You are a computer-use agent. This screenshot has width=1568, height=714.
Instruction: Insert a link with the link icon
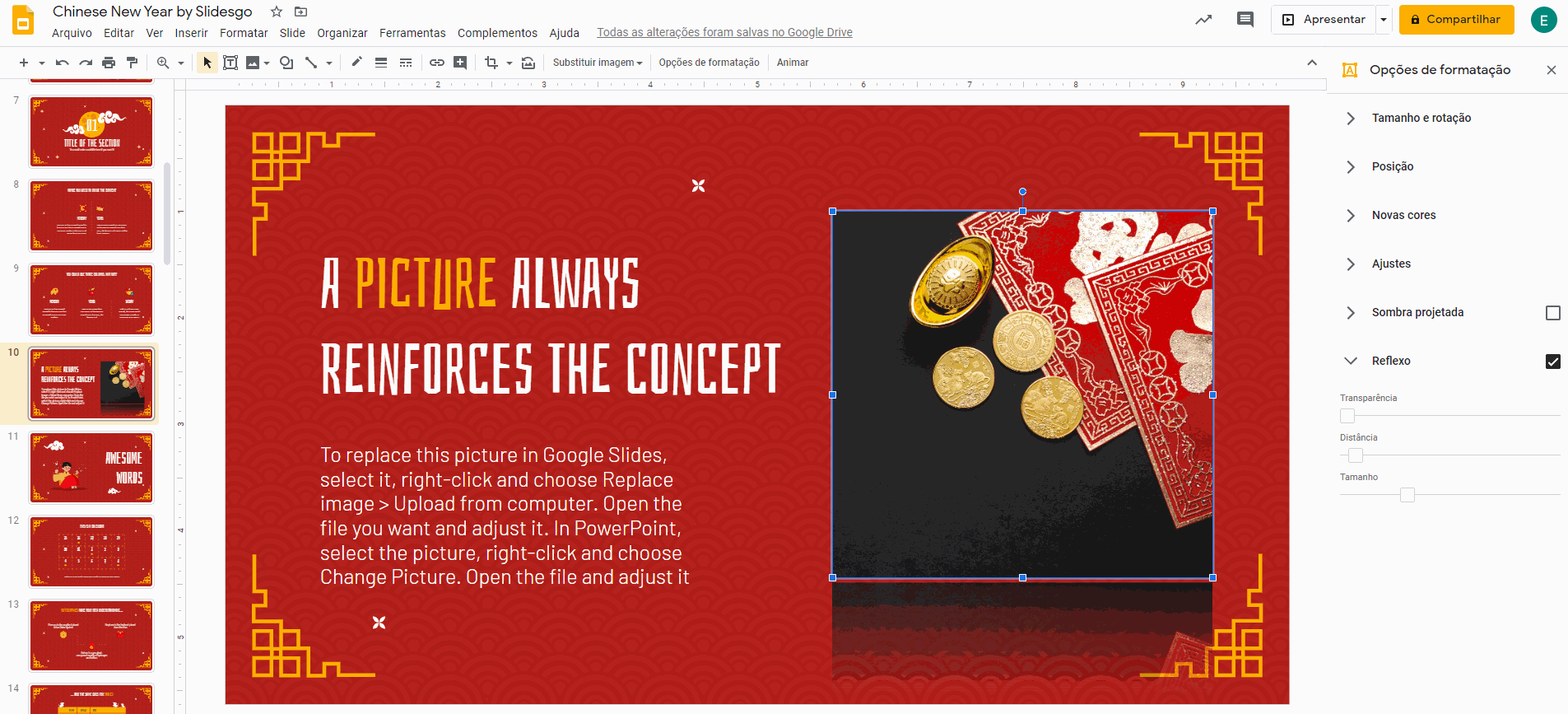pos(437,63)
